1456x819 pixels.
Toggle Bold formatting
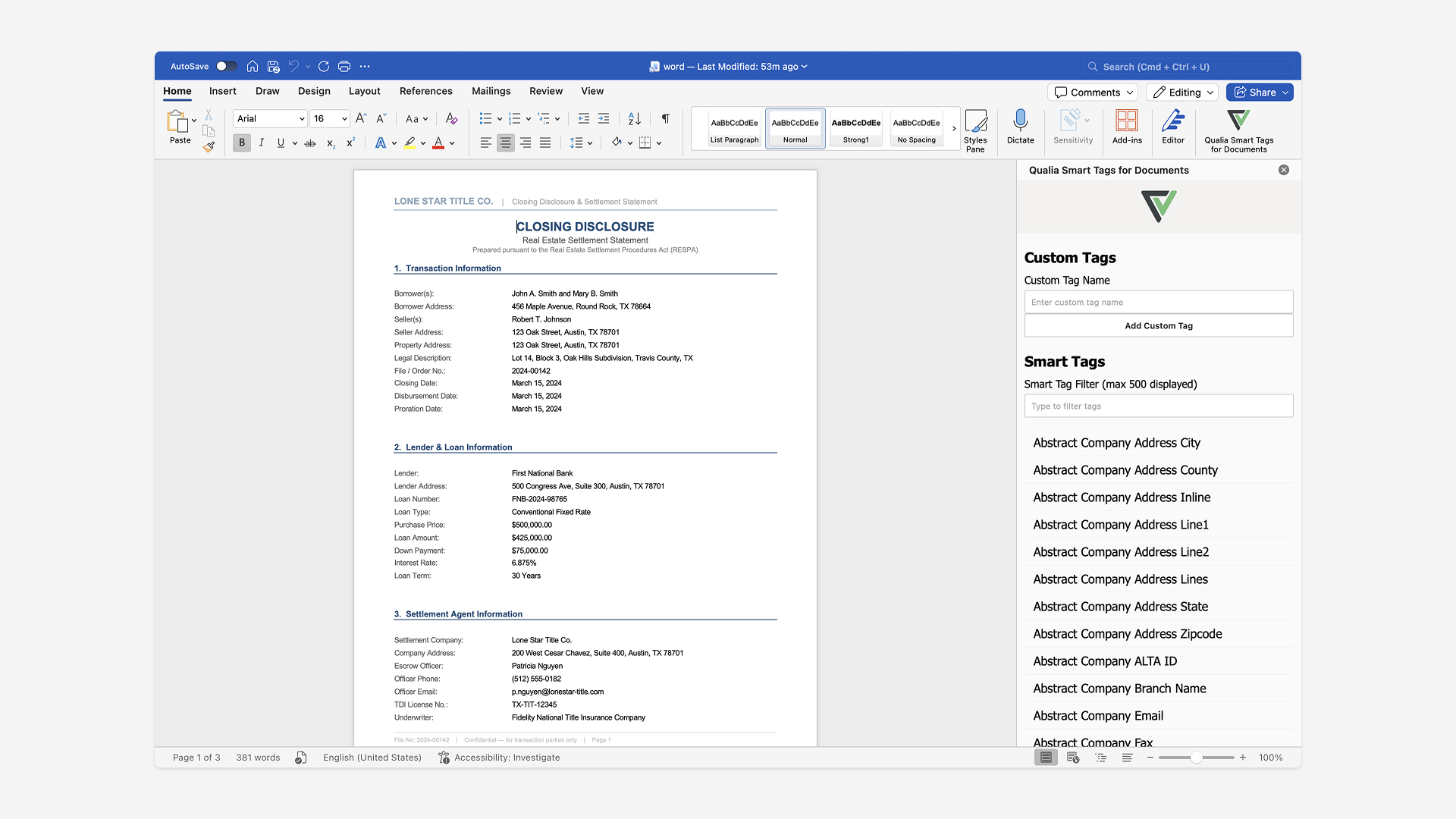coord(242,143)
